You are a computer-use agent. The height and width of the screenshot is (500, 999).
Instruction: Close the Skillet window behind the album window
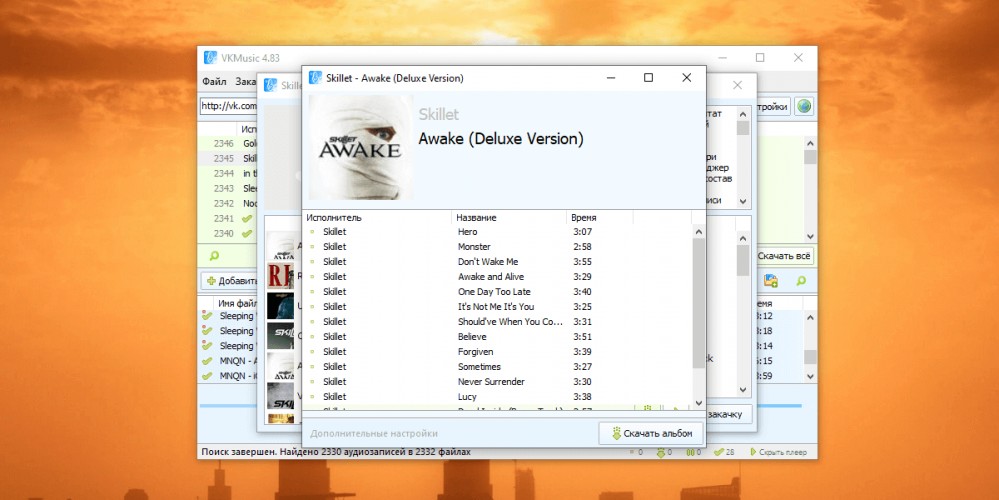(x=737, y=85)
